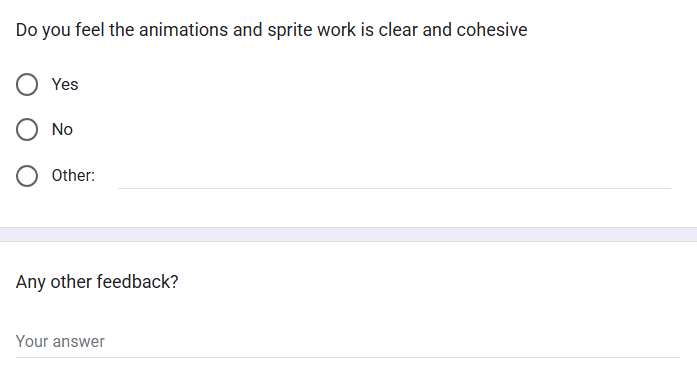Select the Other radio button
Screen dimensions: 697x370
(27, 176)
